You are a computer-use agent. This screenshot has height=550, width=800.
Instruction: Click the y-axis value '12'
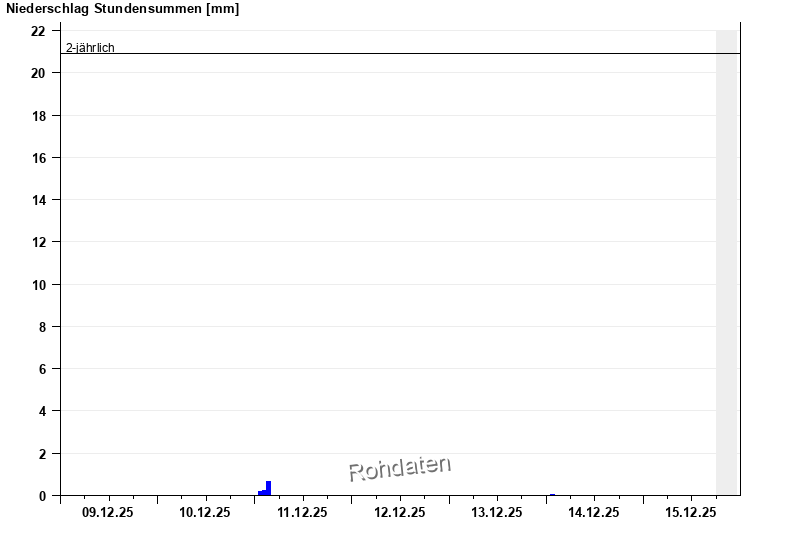(38, 242)
